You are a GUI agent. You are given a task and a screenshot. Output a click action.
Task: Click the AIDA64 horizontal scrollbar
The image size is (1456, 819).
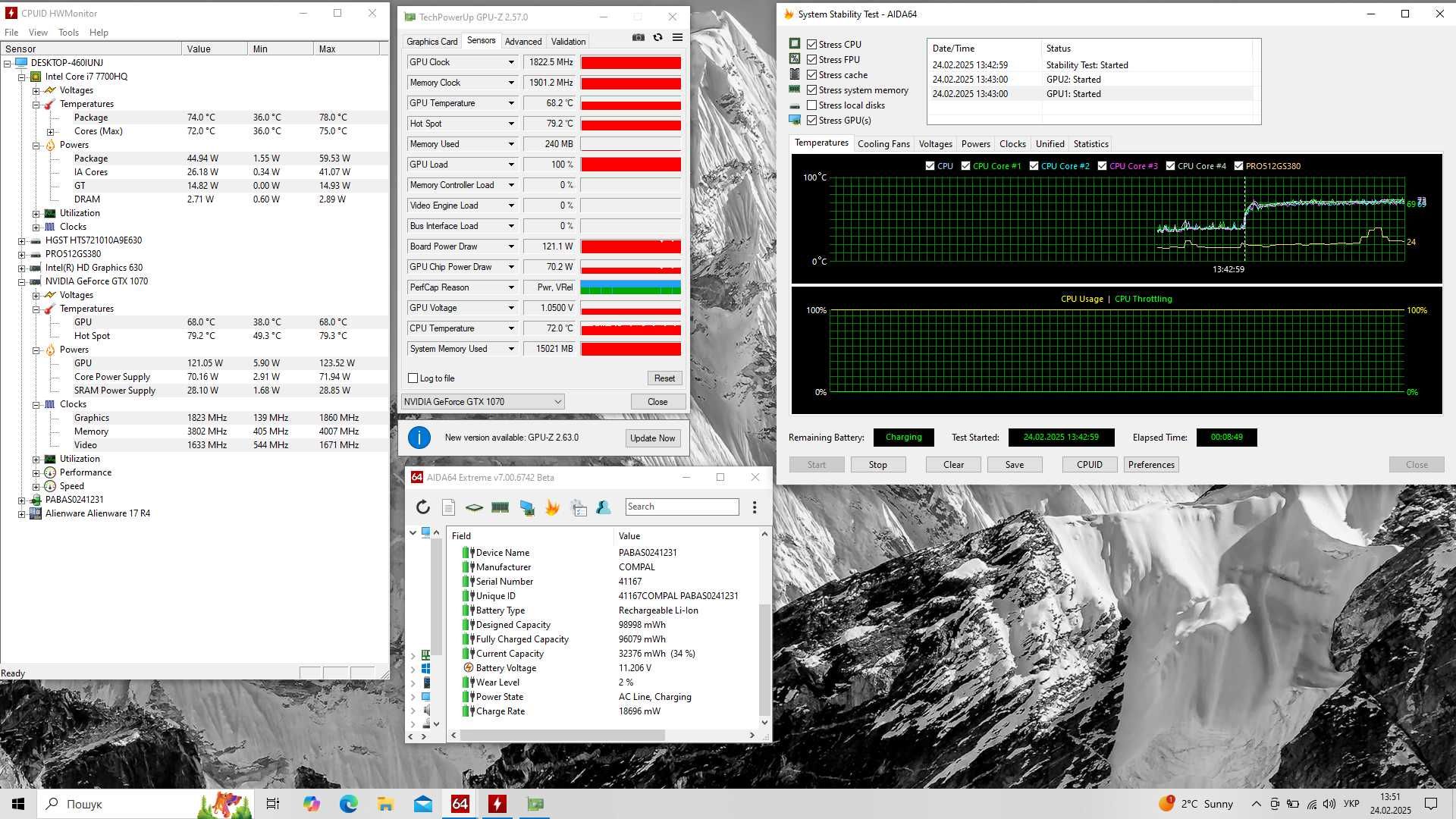pyautogui.click(x=563, y=735)
